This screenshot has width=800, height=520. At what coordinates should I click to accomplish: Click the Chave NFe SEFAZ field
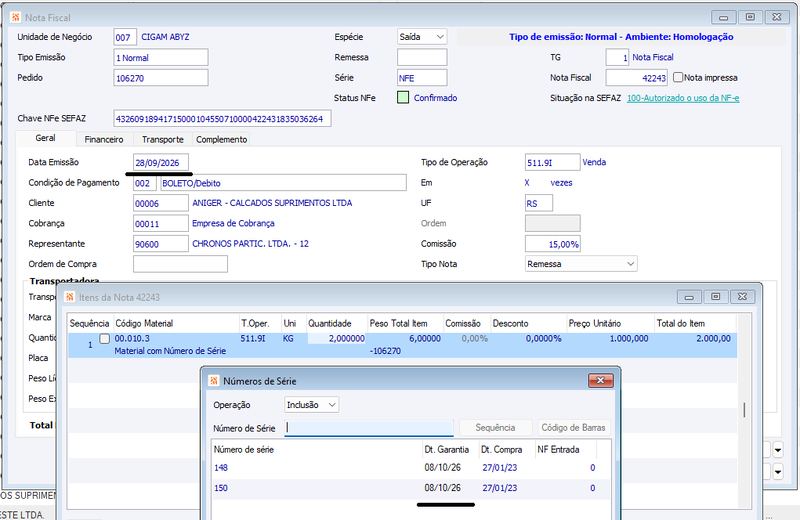click(x=222, y=118)
